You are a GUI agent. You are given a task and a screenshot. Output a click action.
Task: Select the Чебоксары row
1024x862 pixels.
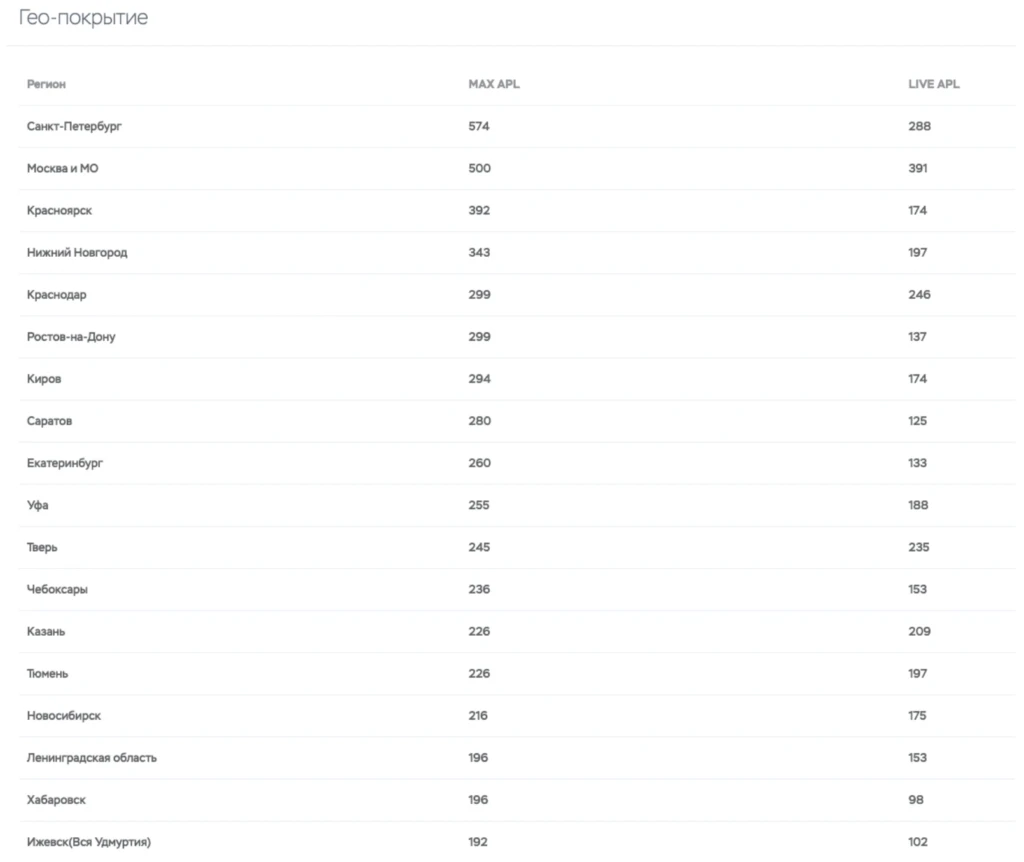coord(517,590)
